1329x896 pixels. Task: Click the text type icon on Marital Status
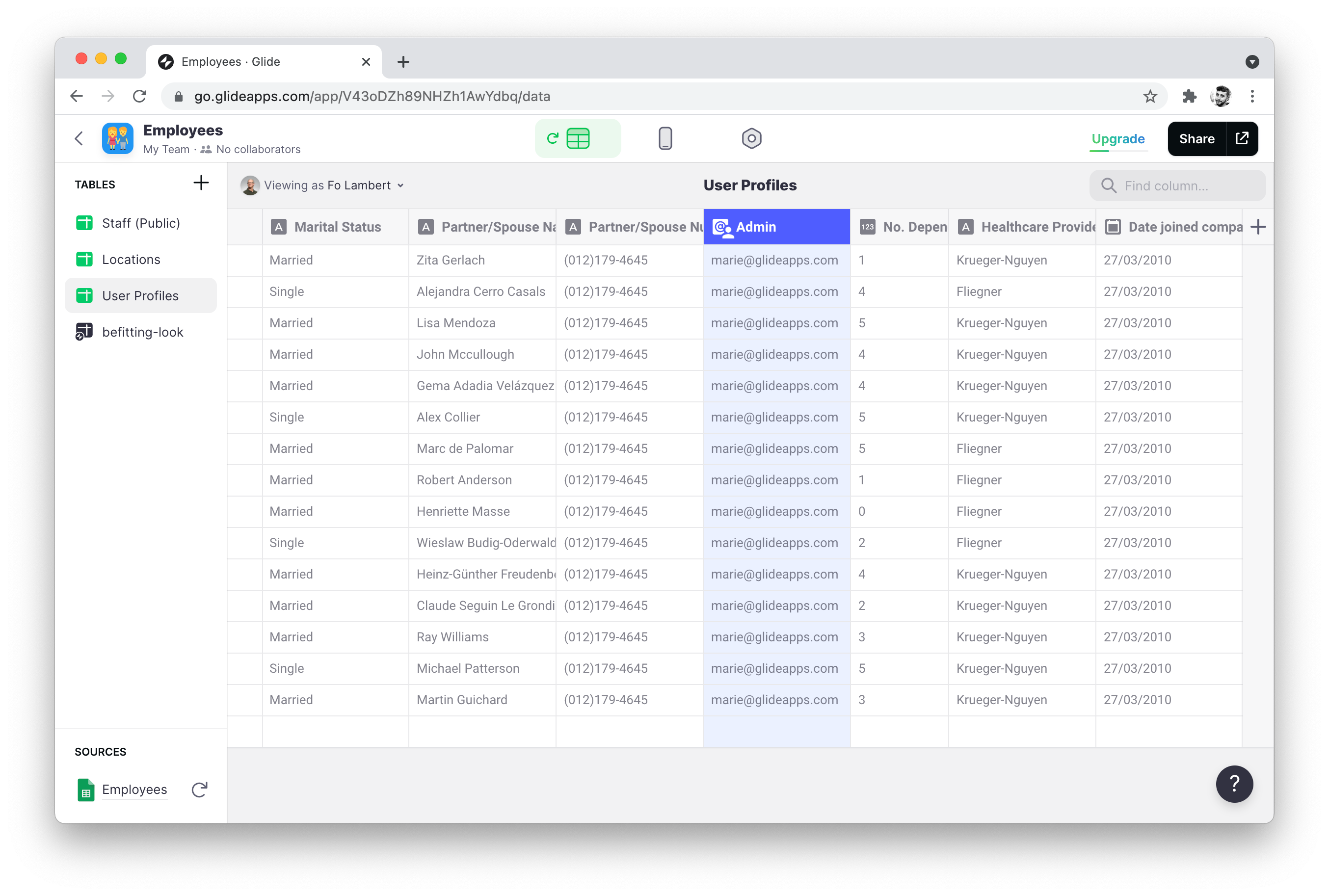click(278, 226)
